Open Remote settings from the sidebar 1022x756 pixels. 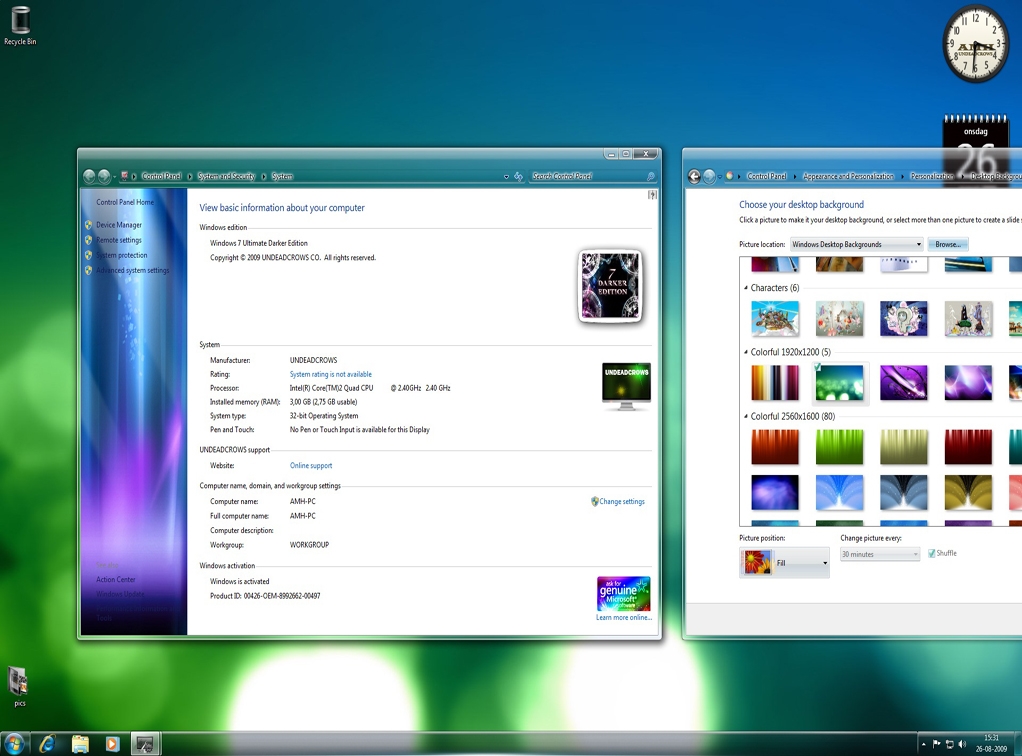[119, 240]
